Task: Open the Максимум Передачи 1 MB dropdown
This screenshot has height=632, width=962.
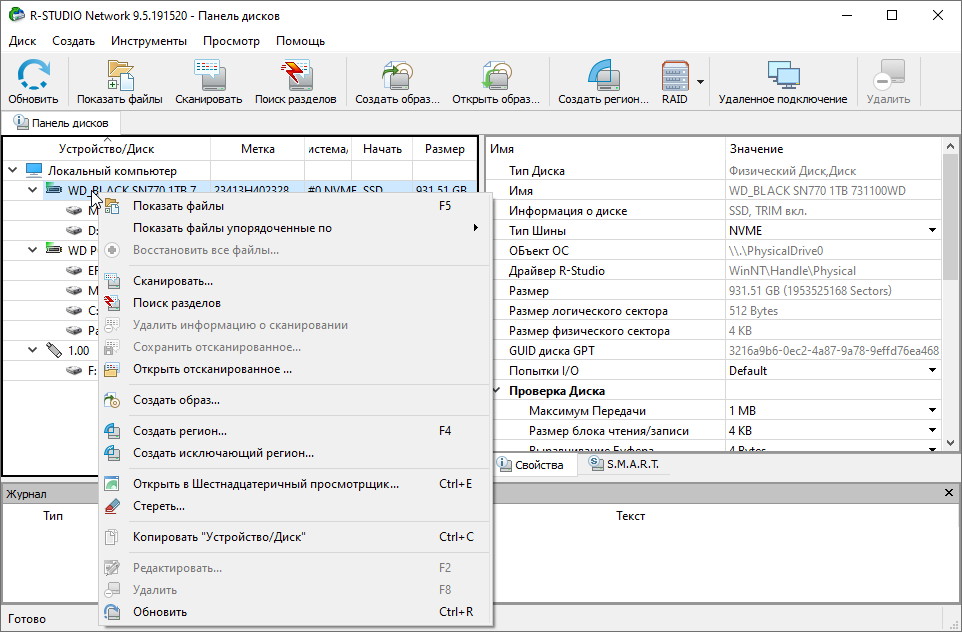Action: [x=932, y=410]
